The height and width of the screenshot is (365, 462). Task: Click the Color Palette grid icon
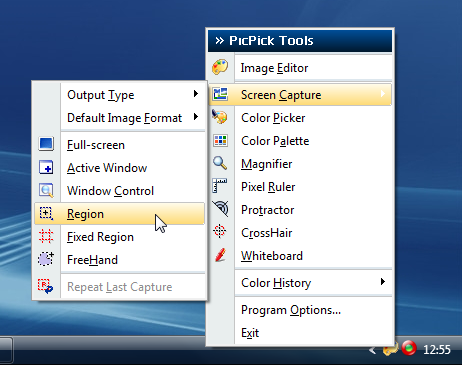[x=220, y=141]
